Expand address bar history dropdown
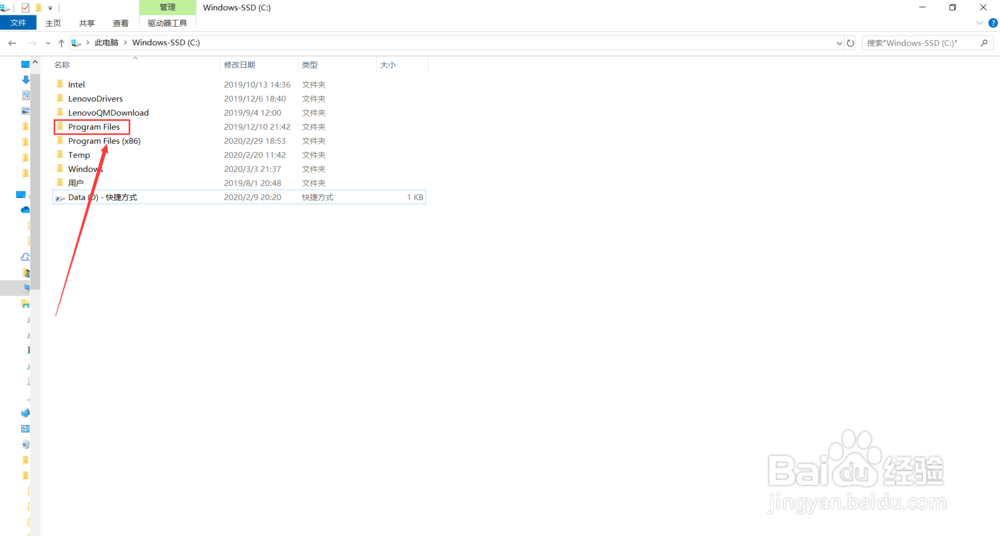The image size is (1000, 536). coord(839,43)
